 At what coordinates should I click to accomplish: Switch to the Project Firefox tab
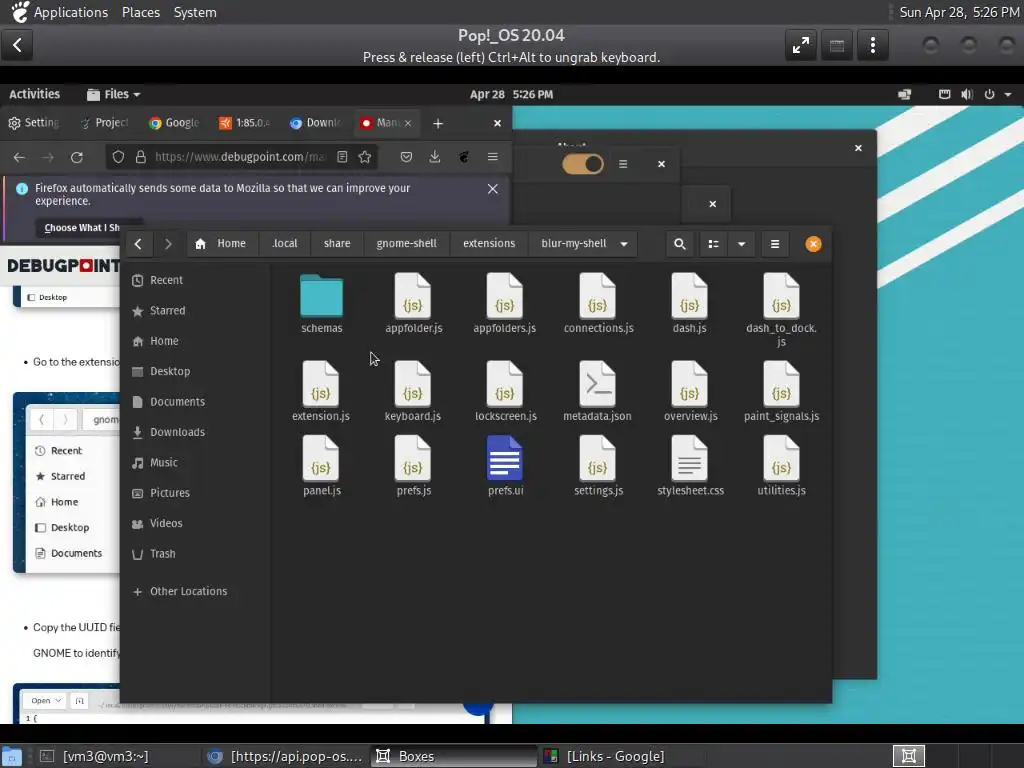(104, 123)
